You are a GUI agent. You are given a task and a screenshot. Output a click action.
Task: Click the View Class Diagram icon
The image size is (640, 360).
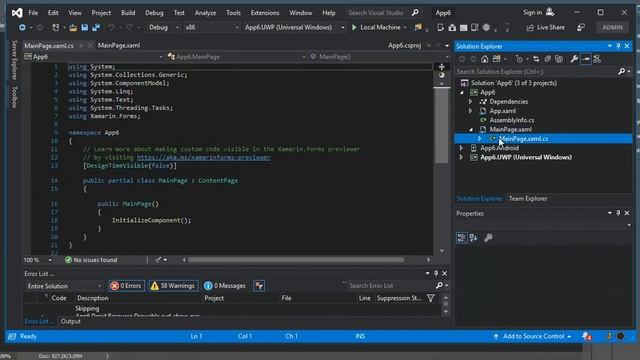point(597,59)
